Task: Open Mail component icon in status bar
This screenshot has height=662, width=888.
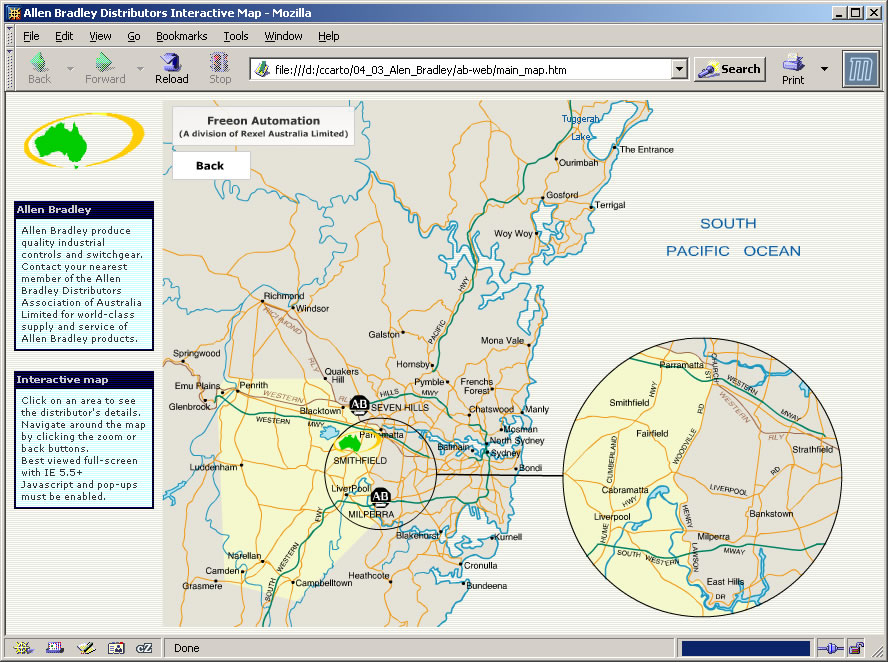Action: (x=54, y=648)
